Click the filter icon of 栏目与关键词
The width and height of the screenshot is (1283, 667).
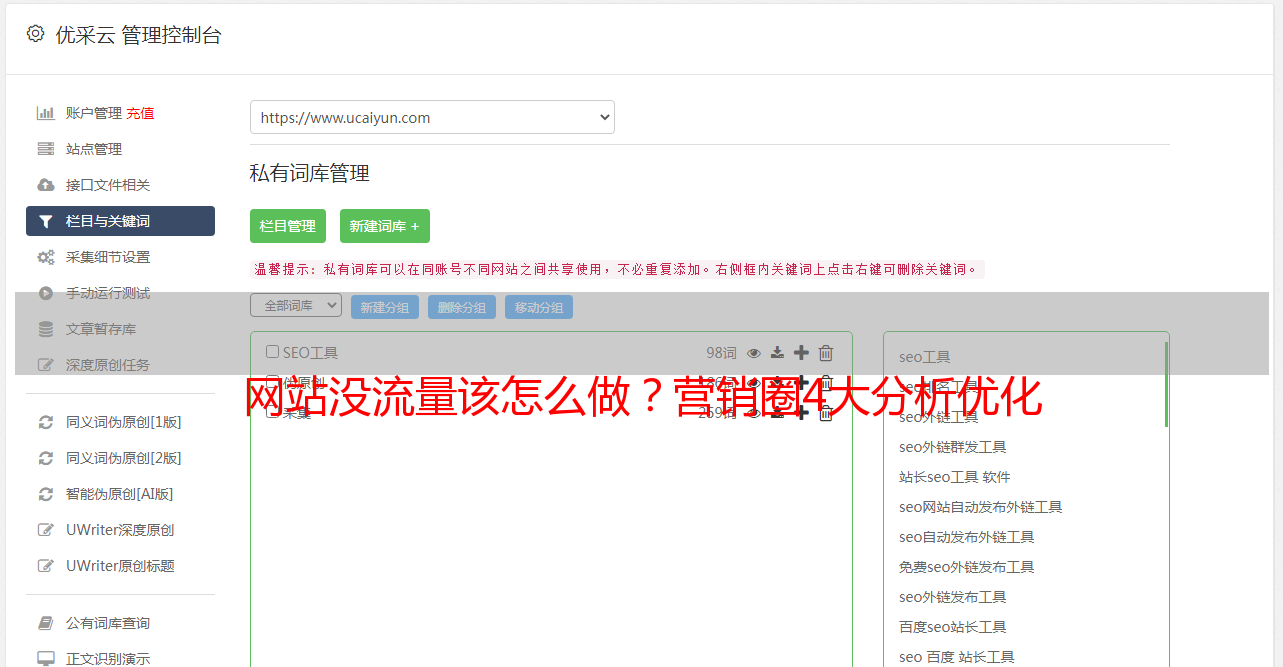coord(45,221)
